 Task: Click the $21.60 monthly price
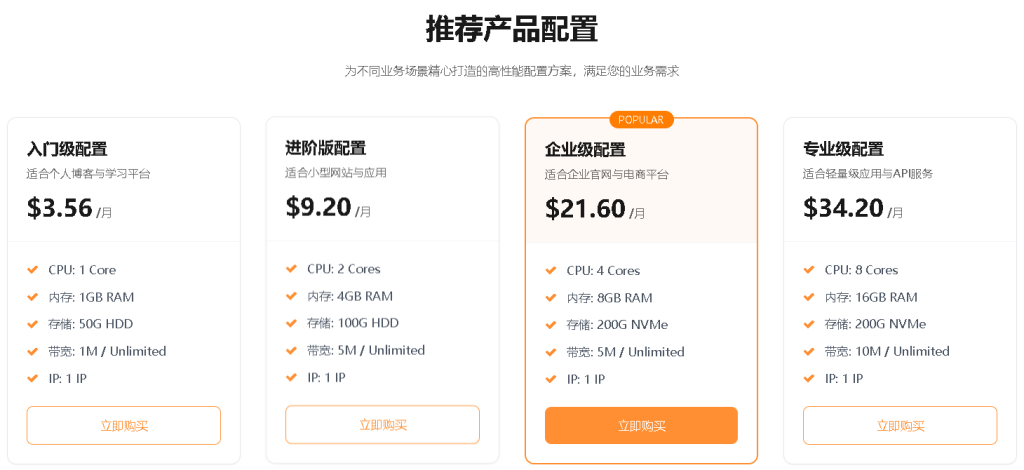click(585, 209)
